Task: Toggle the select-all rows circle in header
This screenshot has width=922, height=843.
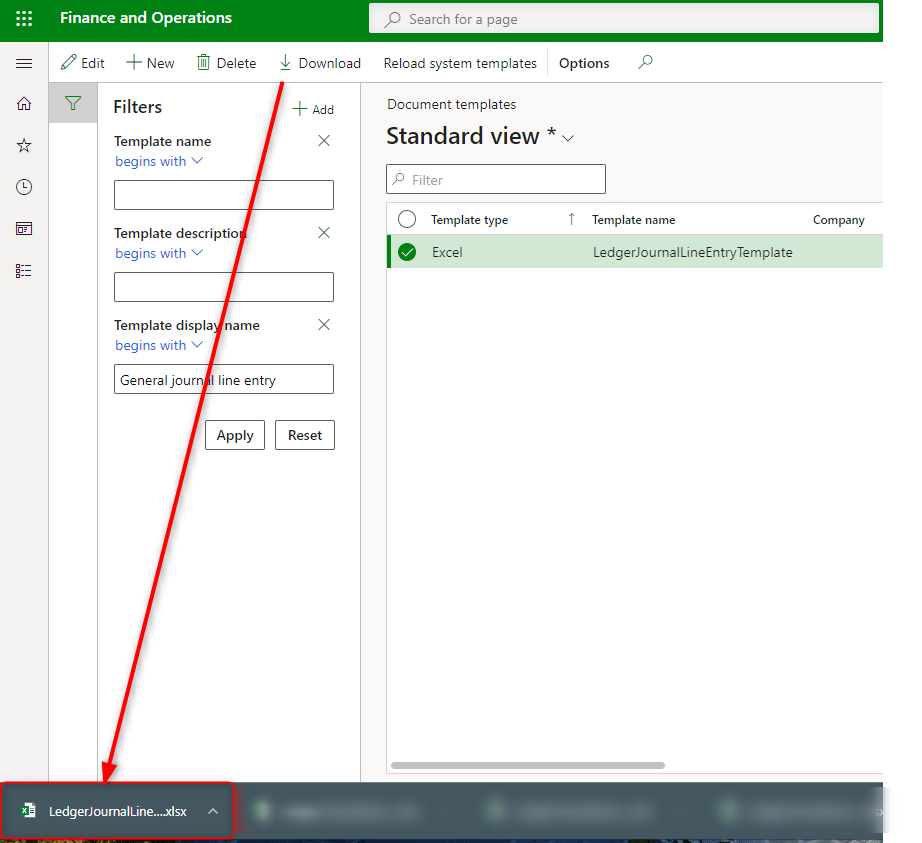Action: (407, 219)
